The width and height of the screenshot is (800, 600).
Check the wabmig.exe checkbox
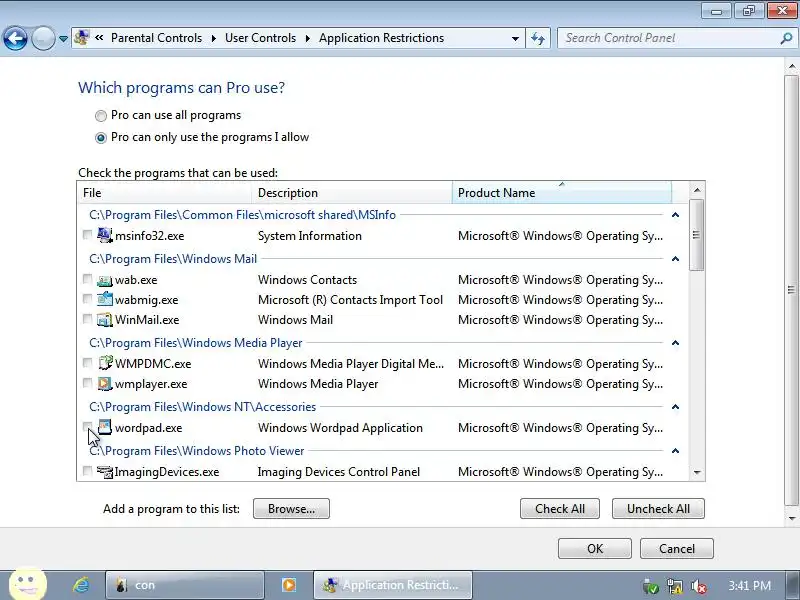point(87,298)
